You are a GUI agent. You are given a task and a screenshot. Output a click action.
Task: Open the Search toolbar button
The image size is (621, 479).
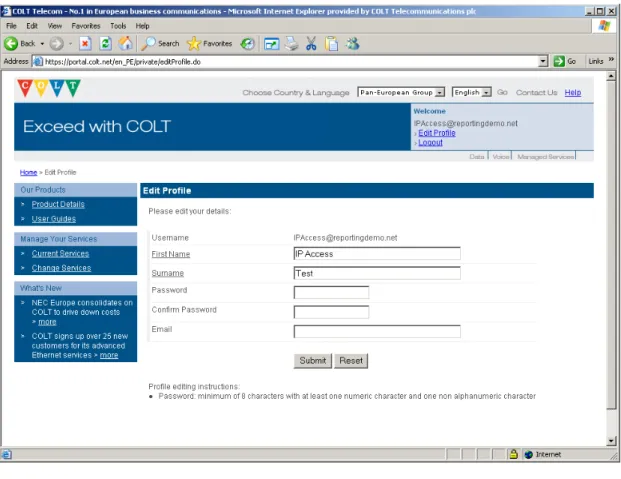pyautogui.click(x=160, y=44)
